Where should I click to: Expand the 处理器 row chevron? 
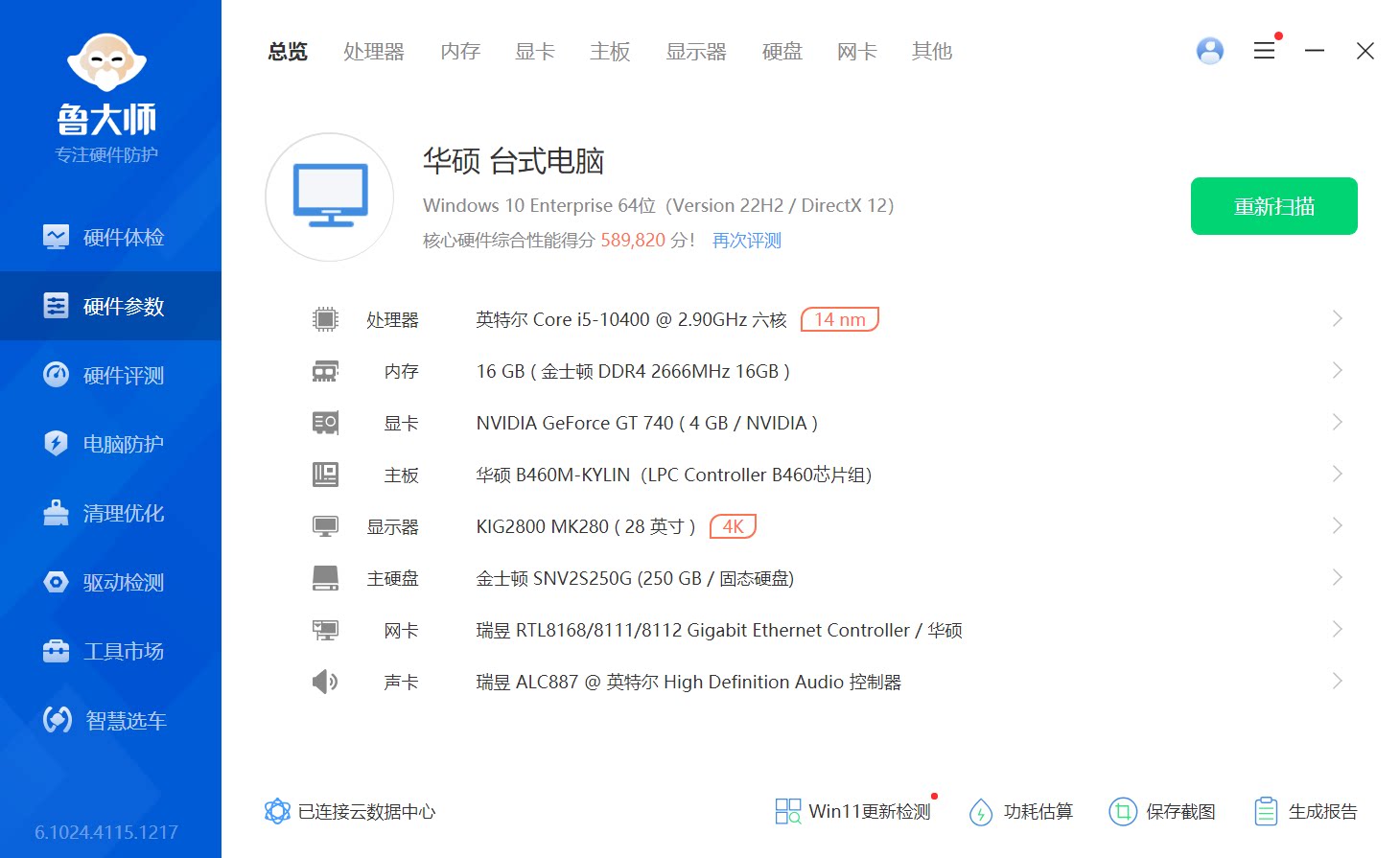[1338, 319]
